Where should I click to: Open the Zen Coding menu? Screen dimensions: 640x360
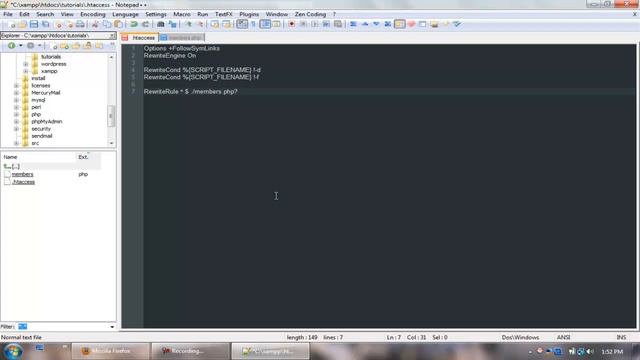(310, 14)
